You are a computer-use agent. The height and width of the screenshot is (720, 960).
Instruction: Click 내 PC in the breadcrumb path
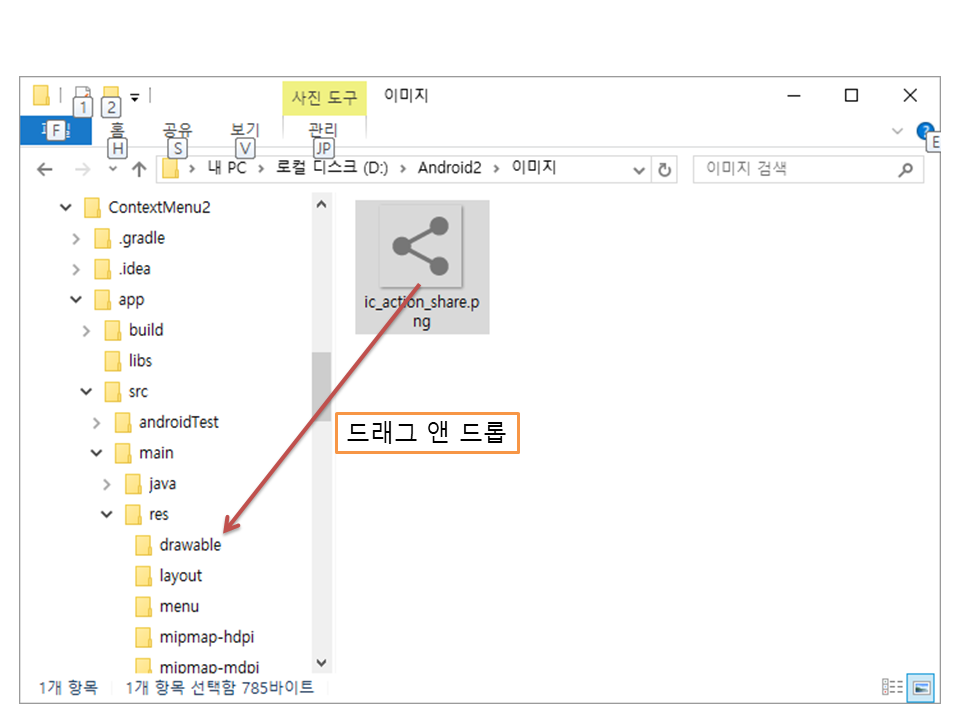tap(227, 168)
